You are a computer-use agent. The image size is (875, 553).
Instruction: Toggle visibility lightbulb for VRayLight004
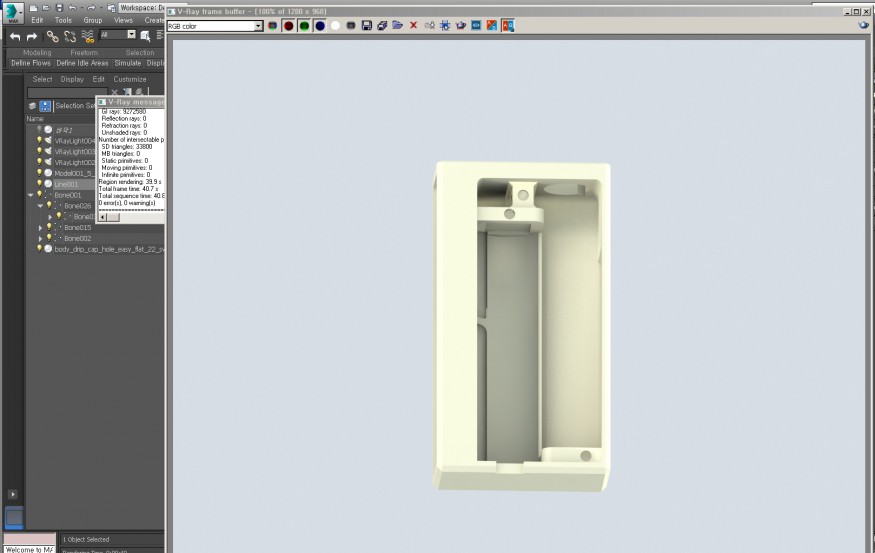(x=39, y=140)
